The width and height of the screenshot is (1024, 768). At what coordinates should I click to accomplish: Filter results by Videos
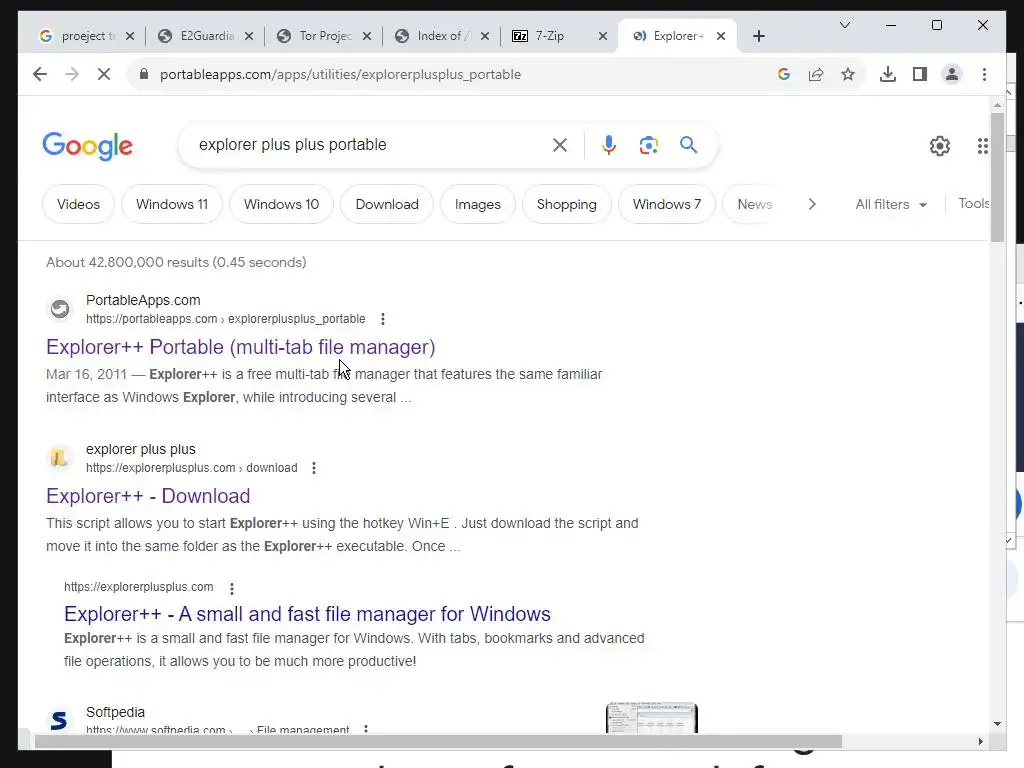[x=78, y=204]
